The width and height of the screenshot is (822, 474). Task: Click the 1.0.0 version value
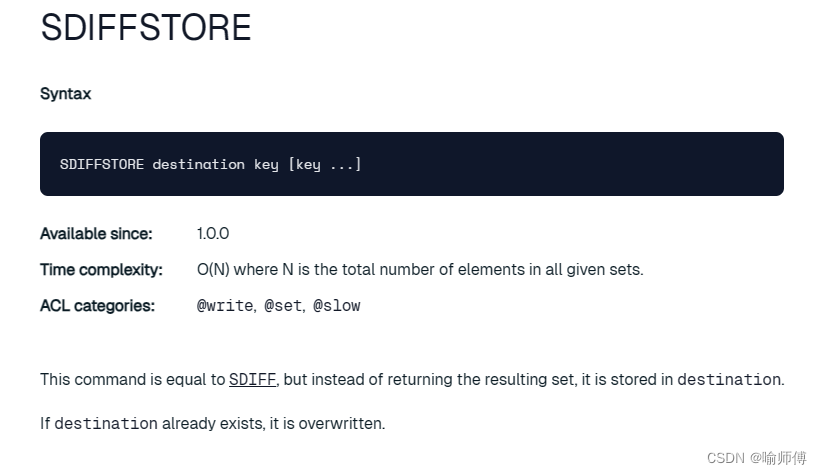coord(213,233)
